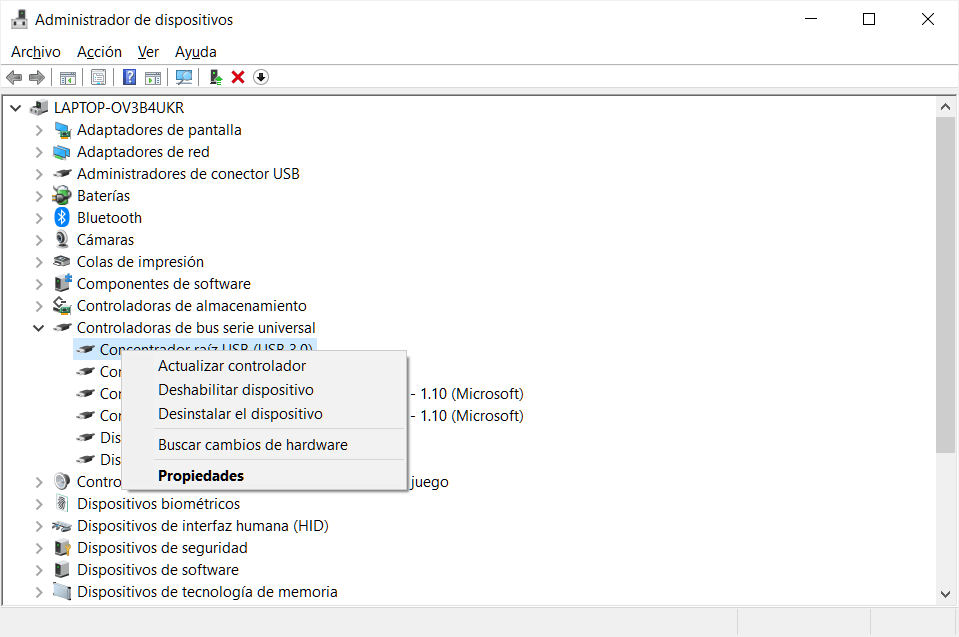Viewport: 959px width, 637px height.
Task: Expand the Cámaras category
Action: point(39,240)
